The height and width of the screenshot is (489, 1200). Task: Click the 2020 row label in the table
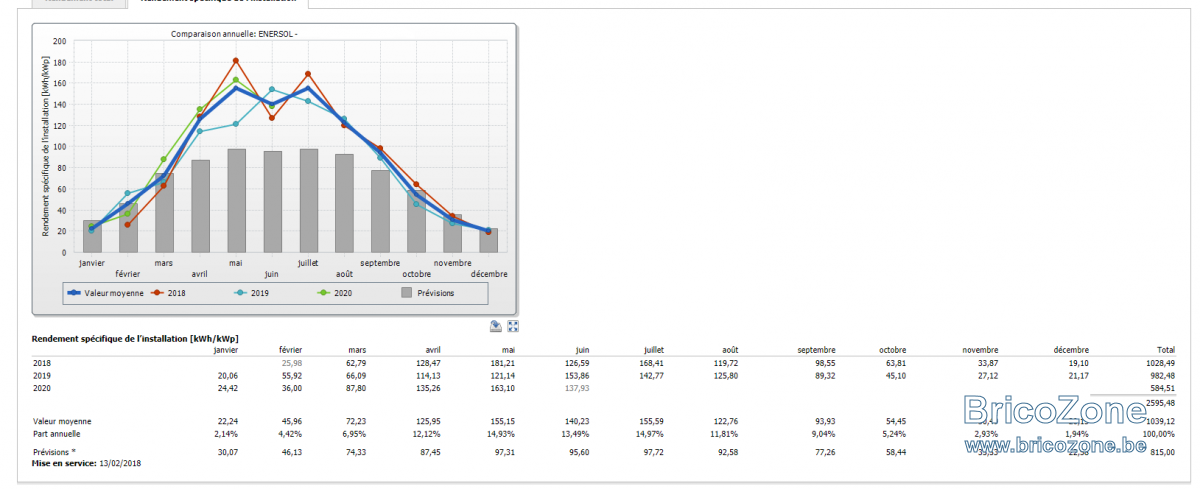[41, 386]
